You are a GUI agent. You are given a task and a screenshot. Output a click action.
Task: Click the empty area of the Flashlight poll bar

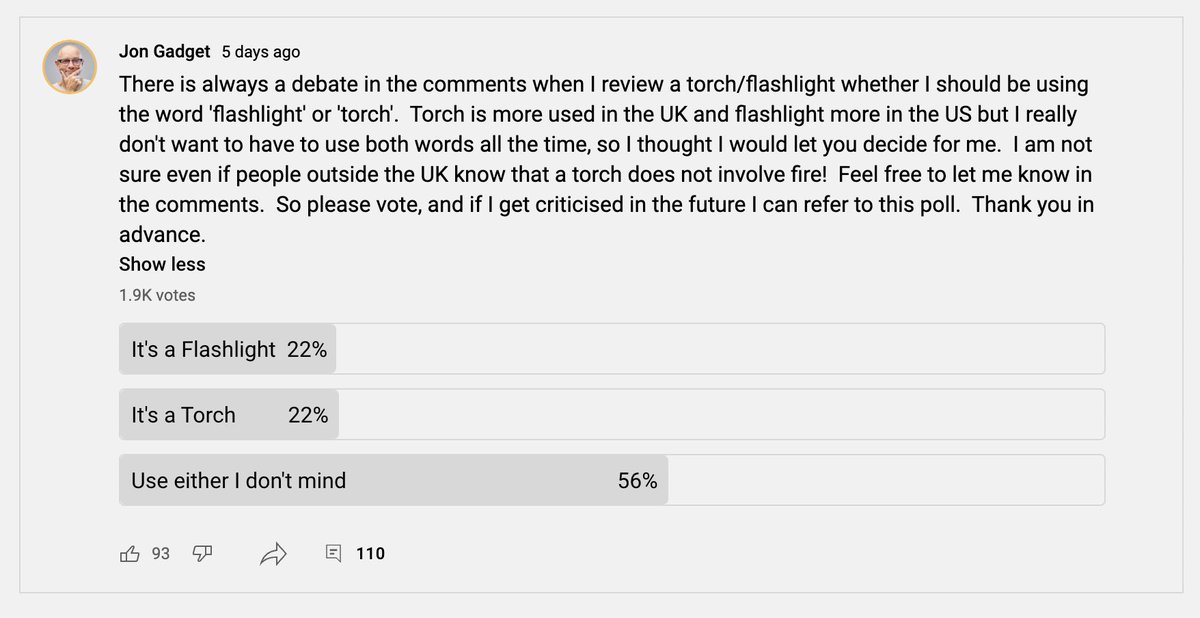pyautogui.click(x=720, y=349)
